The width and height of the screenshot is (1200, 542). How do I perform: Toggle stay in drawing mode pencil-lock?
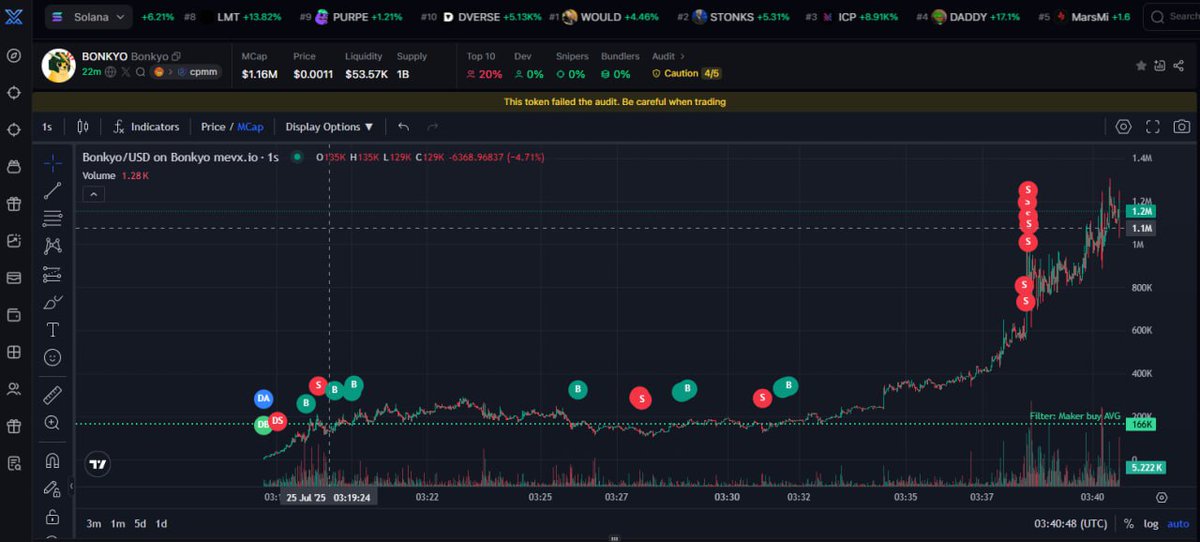pyautogui.click(x=52, y=489)
